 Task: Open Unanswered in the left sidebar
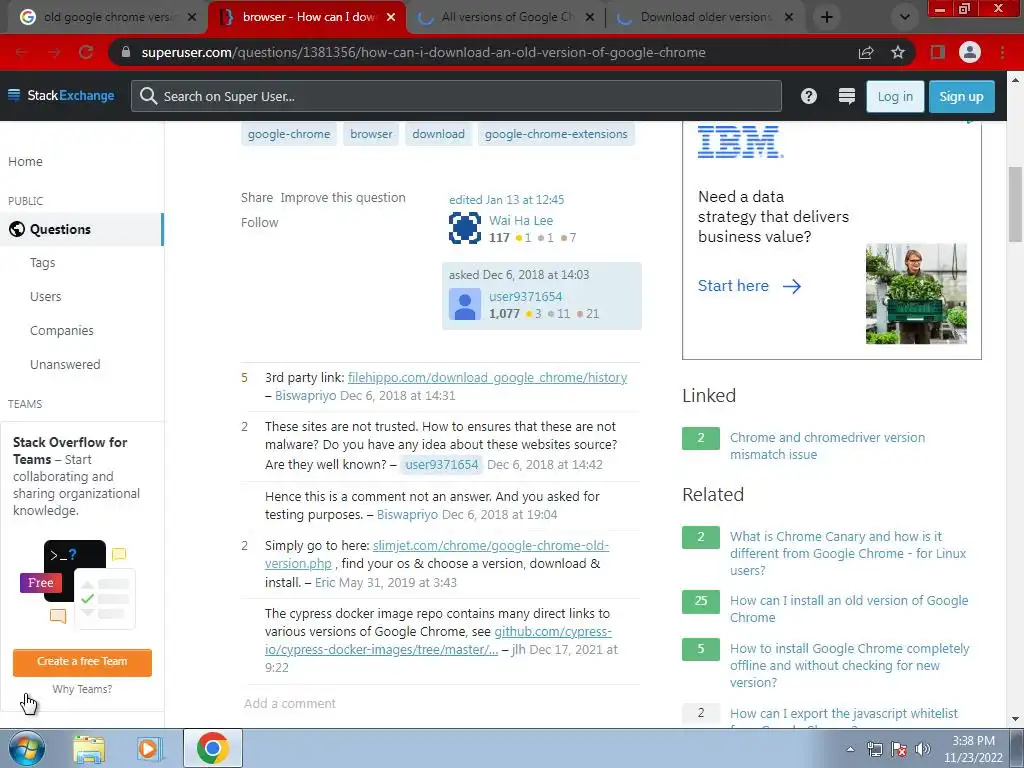pos(65,364)
